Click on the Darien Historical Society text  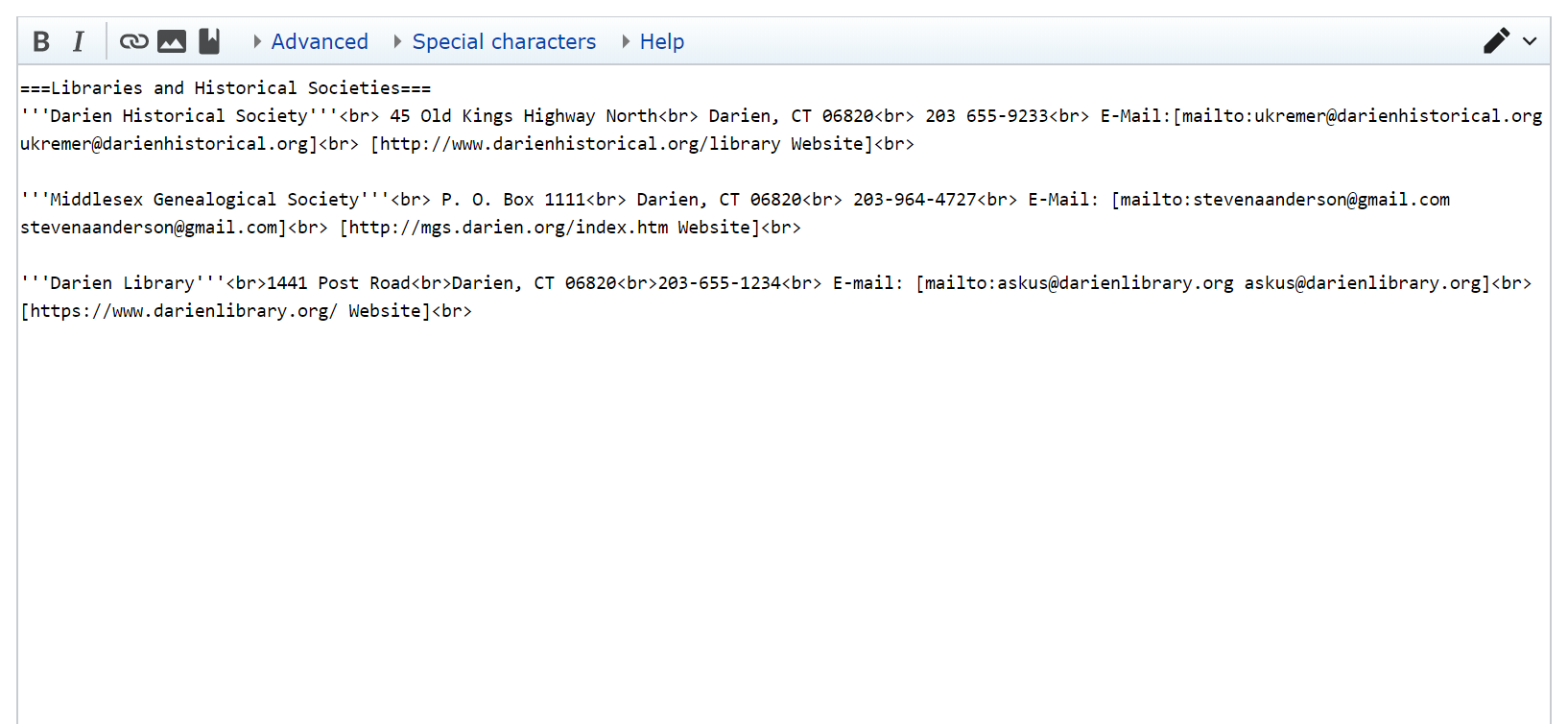[x=178, y=116]
